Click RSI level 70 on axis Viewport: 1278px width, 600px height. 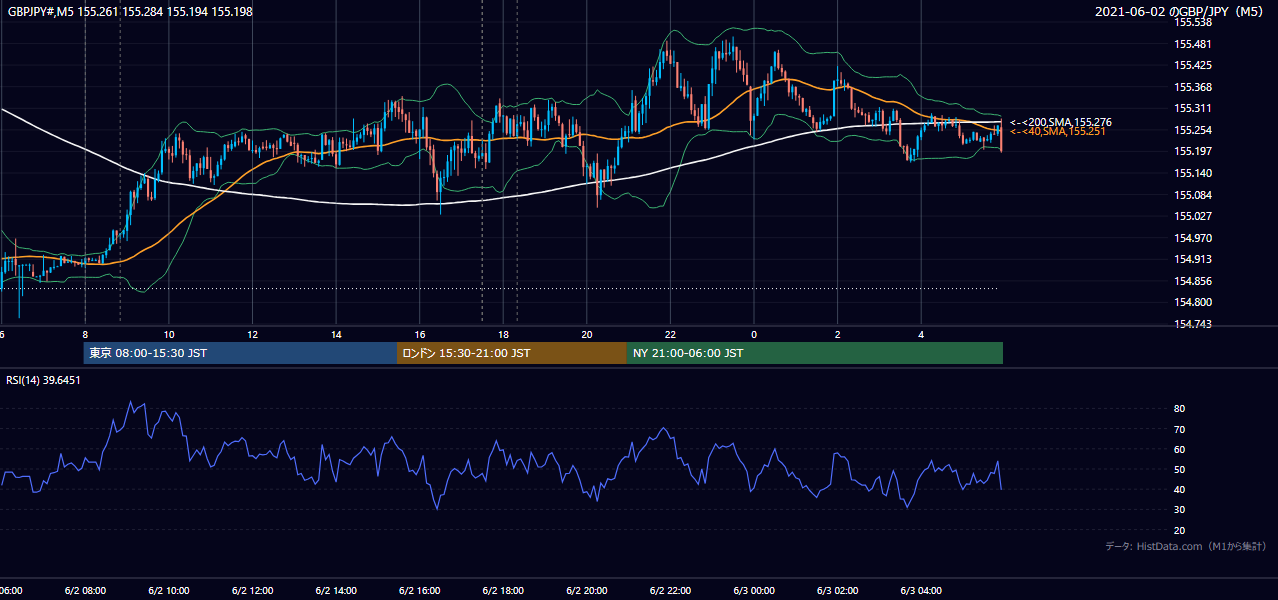[1180, 429]
